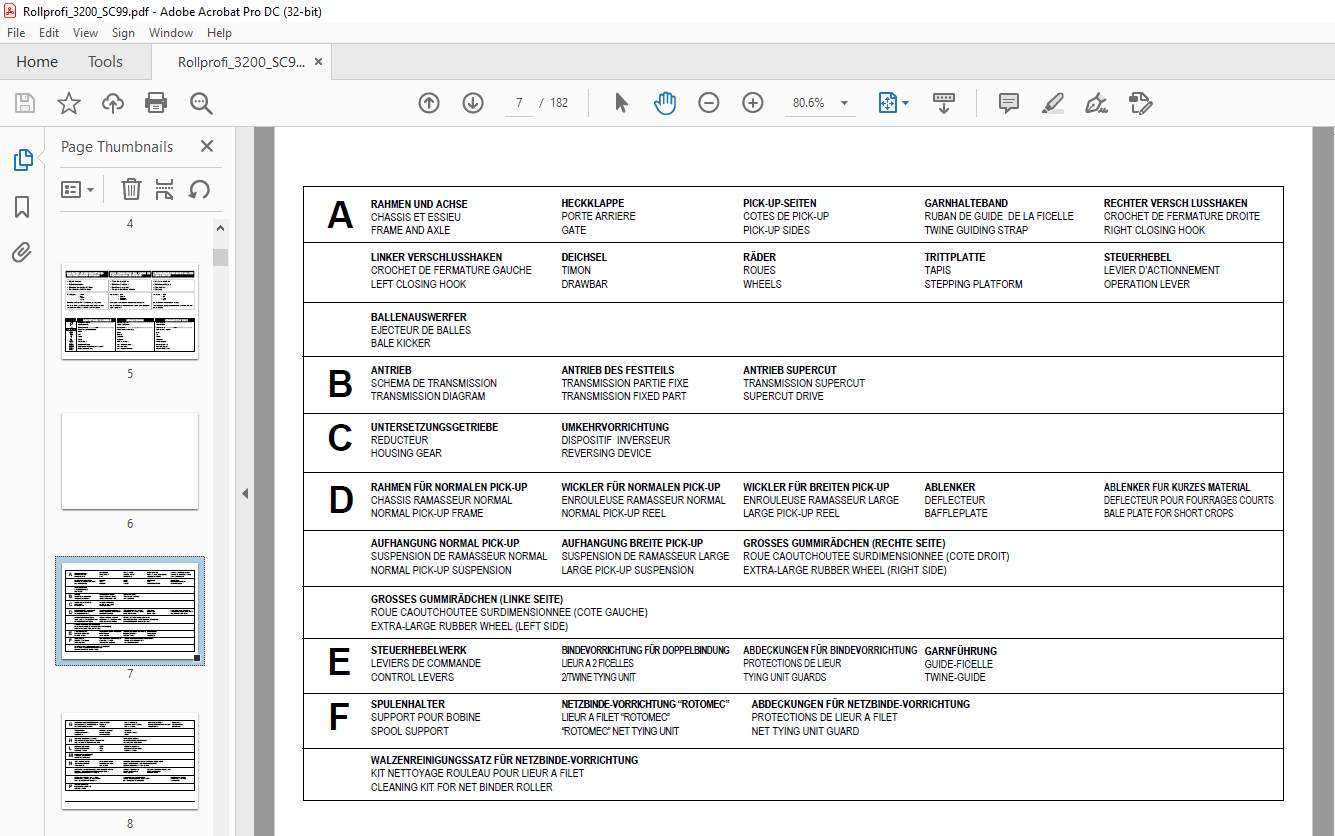Click the page number field showing 7
Viewport: 1335px width, 836px height.
click(x=519, y=103)
